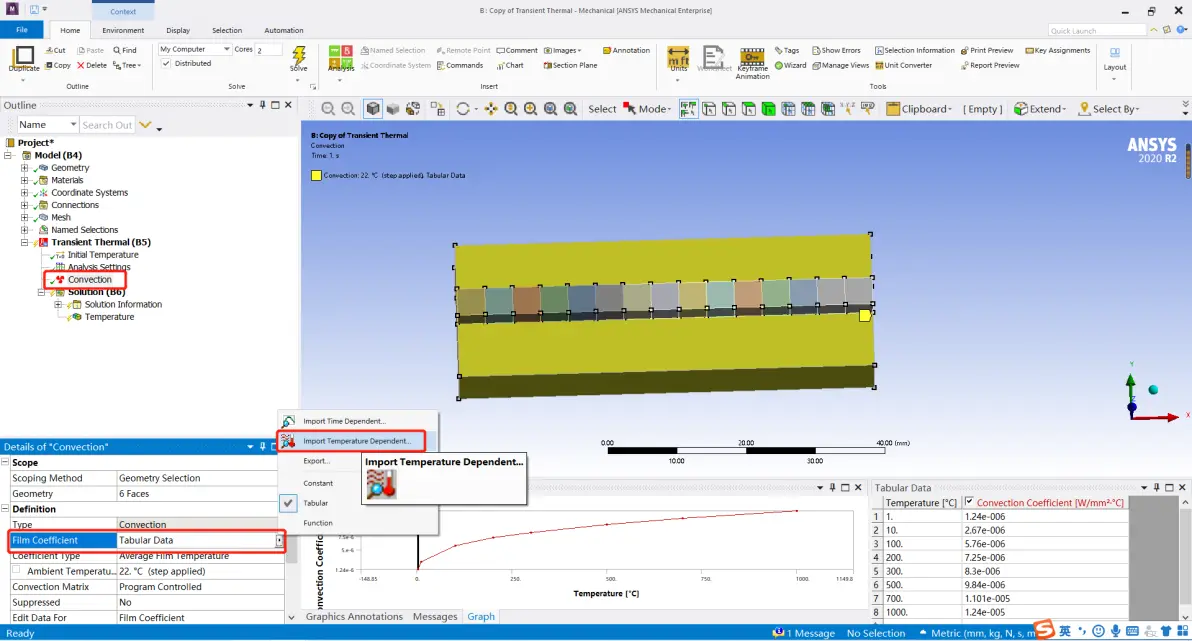Click the microphone icon in the IME bar
Screen dimensions: 1192x641
point(1115,631)
